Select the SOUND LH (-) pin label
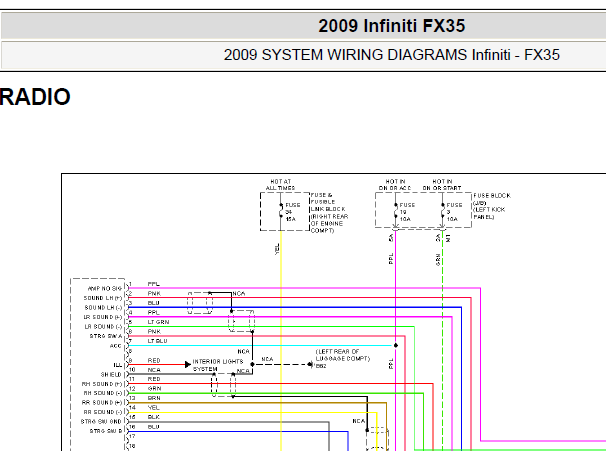 point(103,308)
